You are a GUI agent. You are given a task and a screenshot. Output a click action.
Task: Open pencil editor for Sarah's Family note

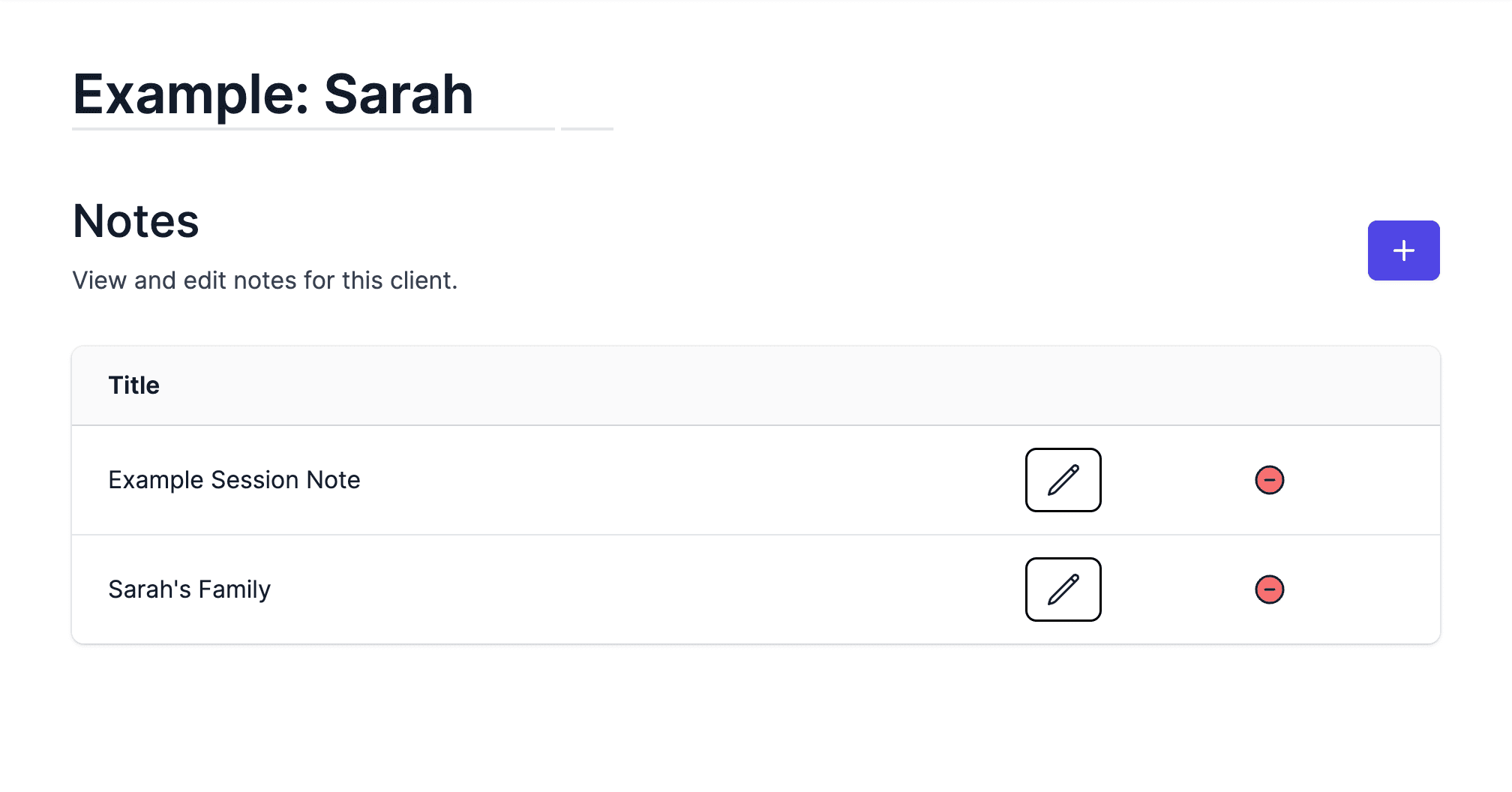click(x=1063, y=589)
